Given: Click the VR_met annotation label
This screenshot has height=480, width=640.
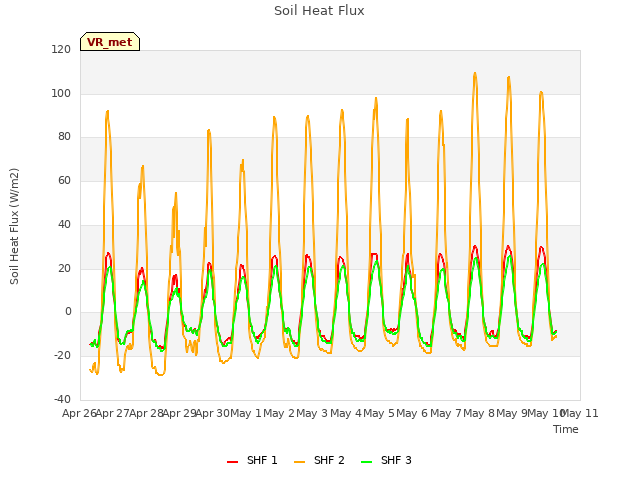Looking at the screenshot, I should pyautogui.click(x=110, y=42).
